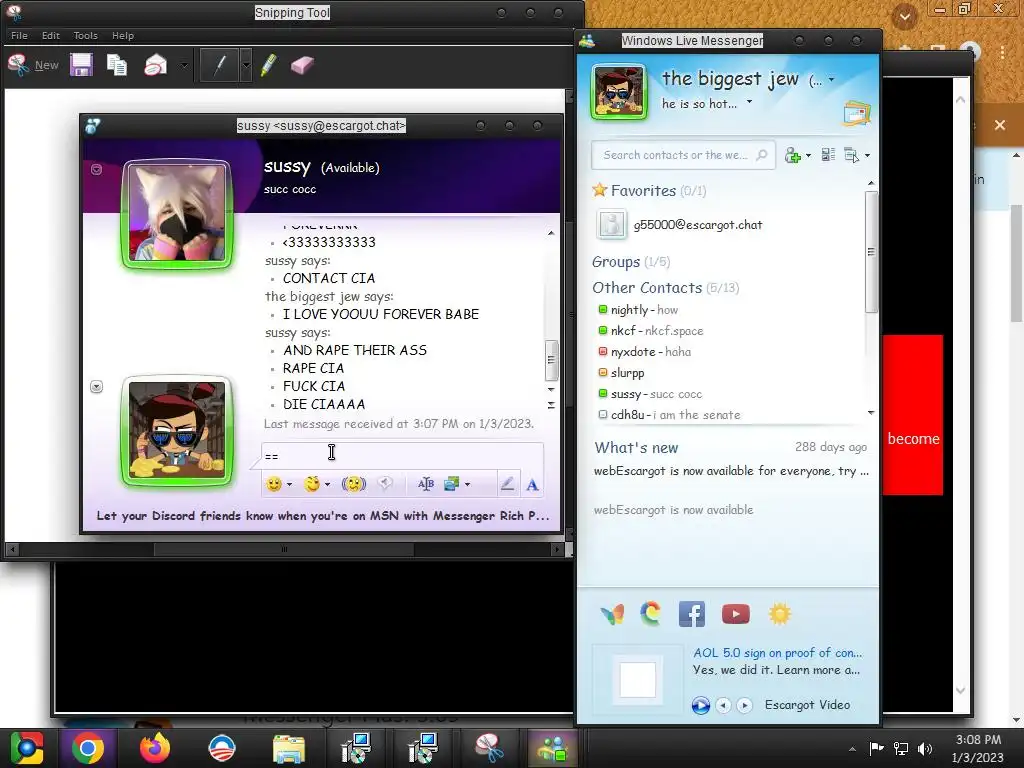Select the Highlighter tool
This screenshot has width=1024, height=768.
[x=268, y=65]
